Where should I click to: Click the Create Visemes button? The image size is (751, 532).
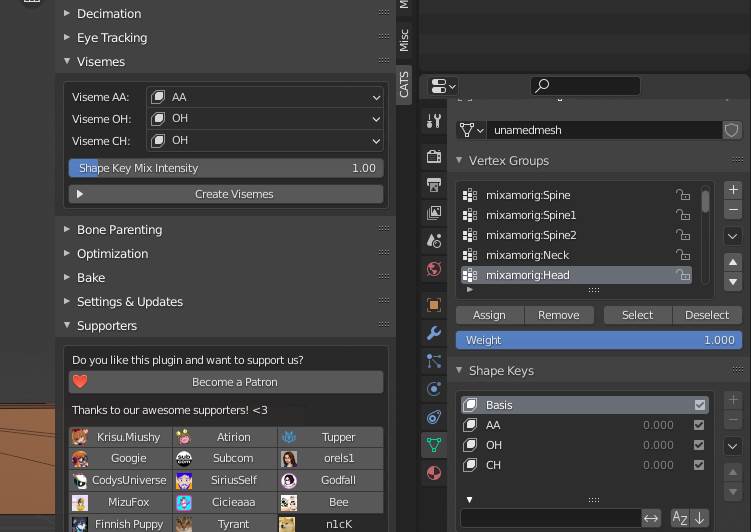click(226, 194)
